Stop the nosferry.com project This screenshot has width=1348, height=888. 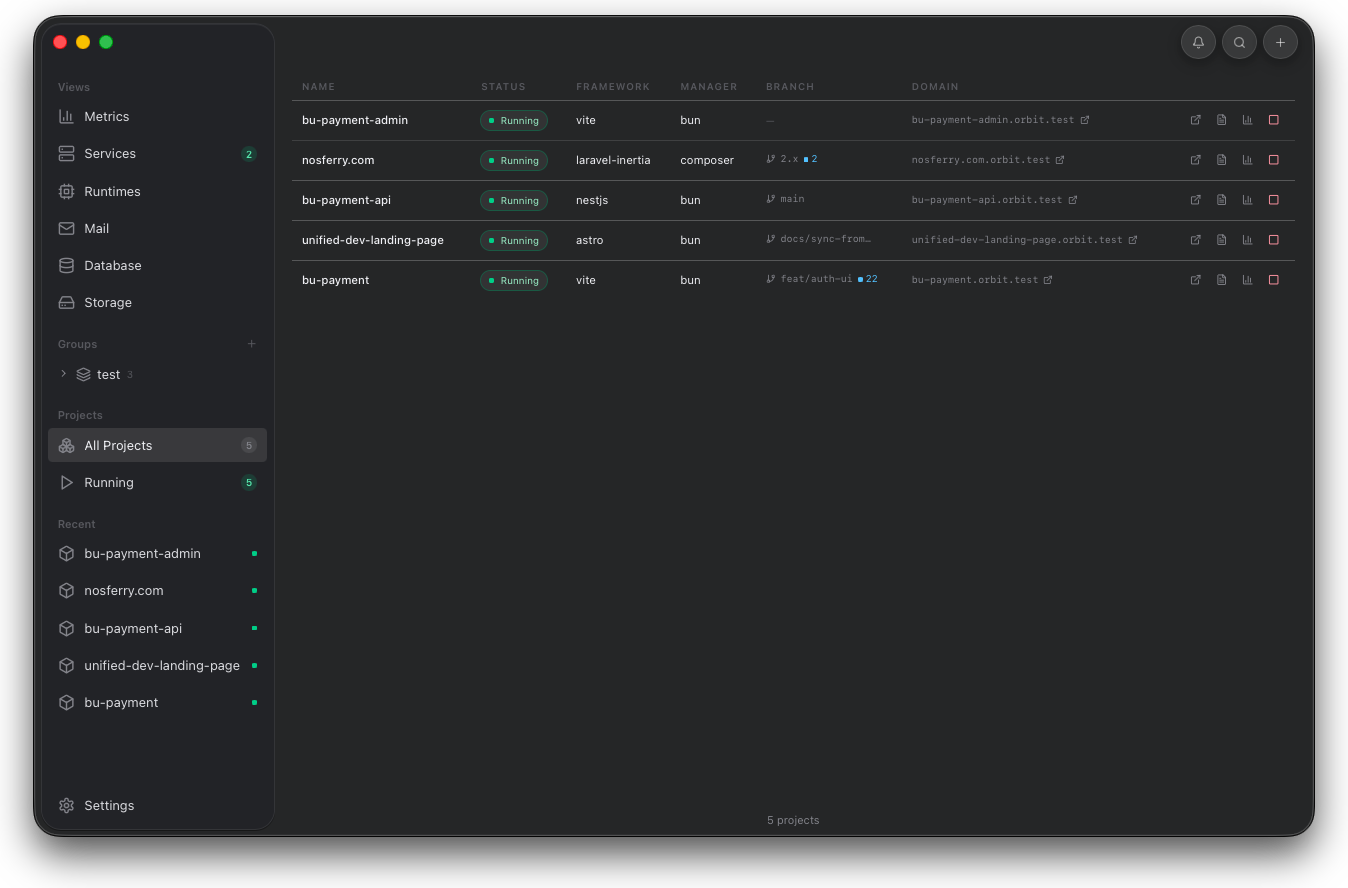coord(1273,160)
